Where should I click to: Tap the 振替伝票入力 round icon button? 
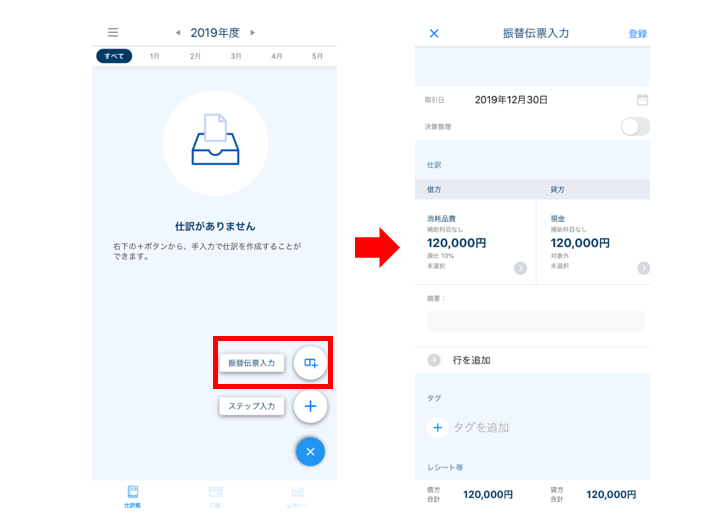pyautogui.click(x=310, y=362)
